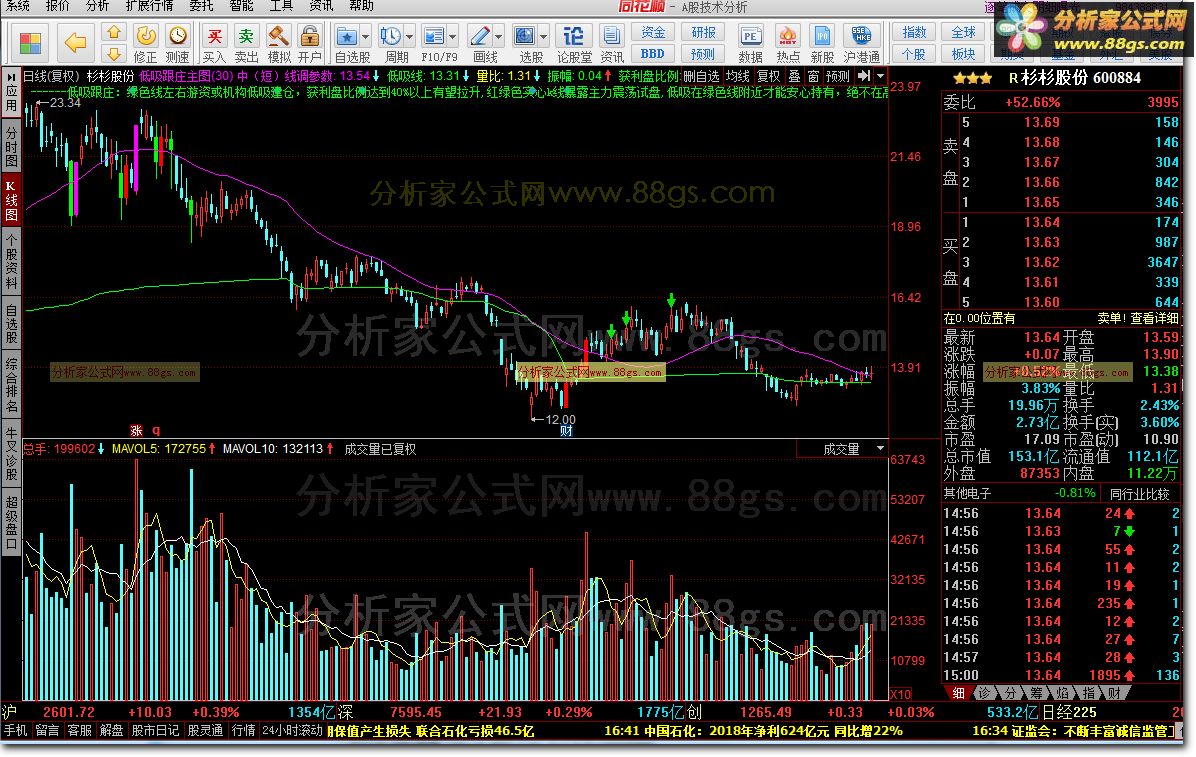
Task: Open the 分析 menu
Action: 97,6
